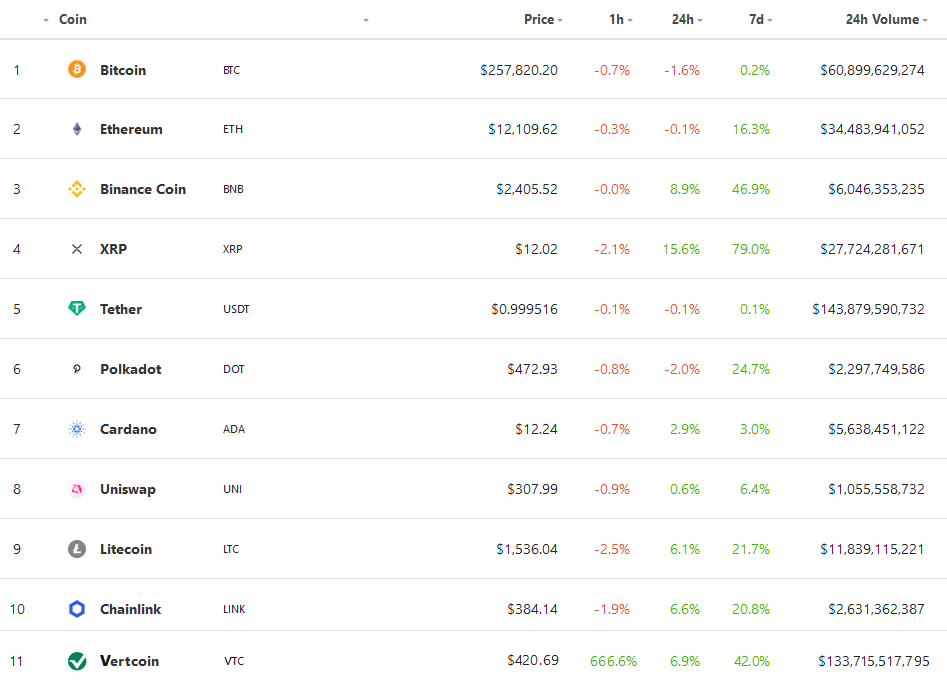Click Vertcoin volume $133,715,517,795
The width and height of the screenshot is (947, 682).
(874, 661)
